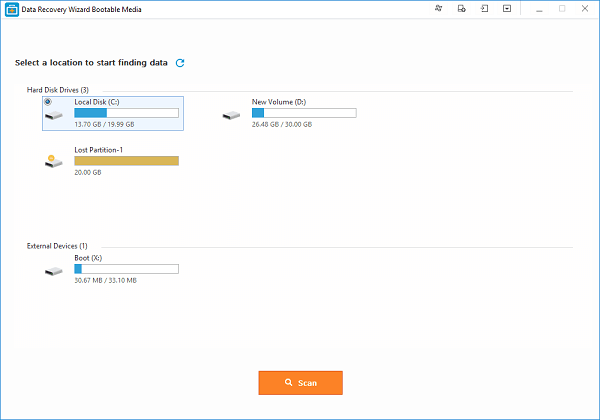Click the Local Disk (C:) usage bar

coord(126,113)
